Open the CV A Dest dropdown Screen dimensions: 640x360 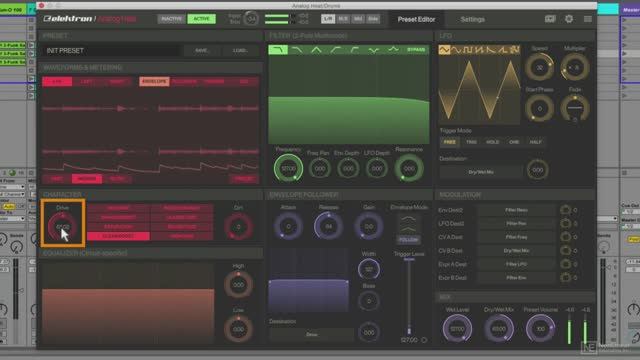click(516, 237)
